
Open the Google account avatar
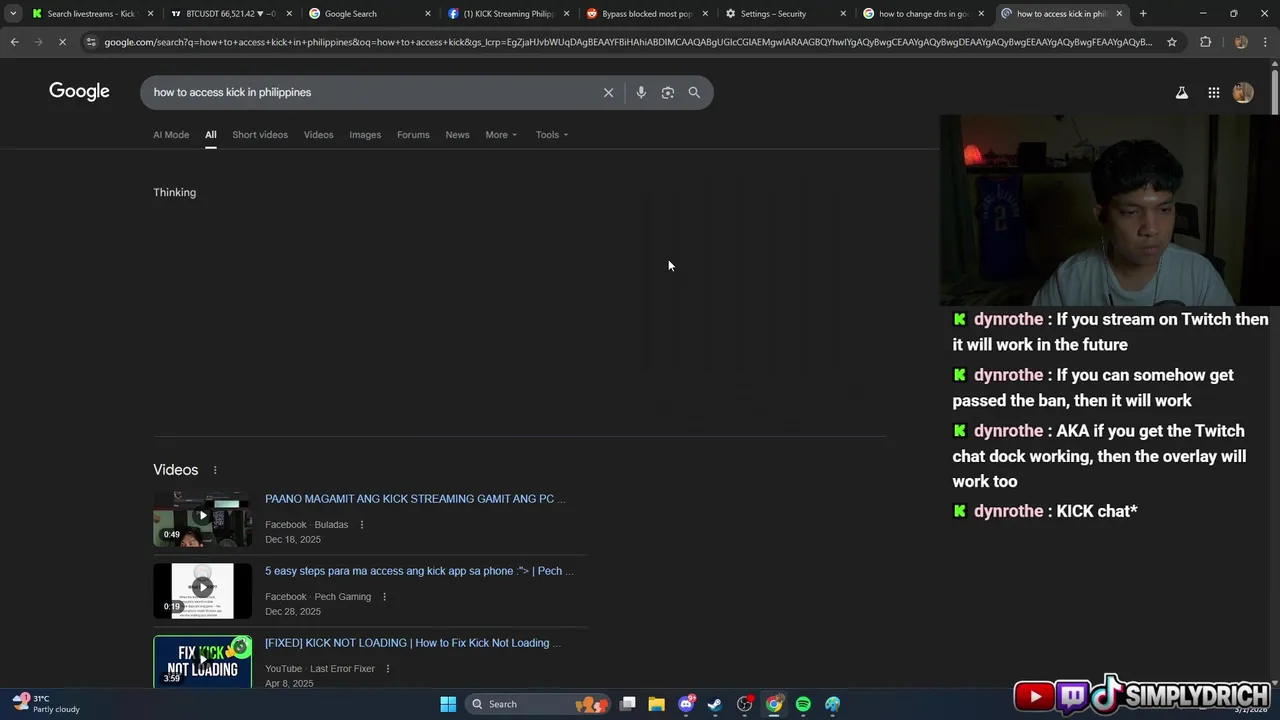(x=1243, y=92)
